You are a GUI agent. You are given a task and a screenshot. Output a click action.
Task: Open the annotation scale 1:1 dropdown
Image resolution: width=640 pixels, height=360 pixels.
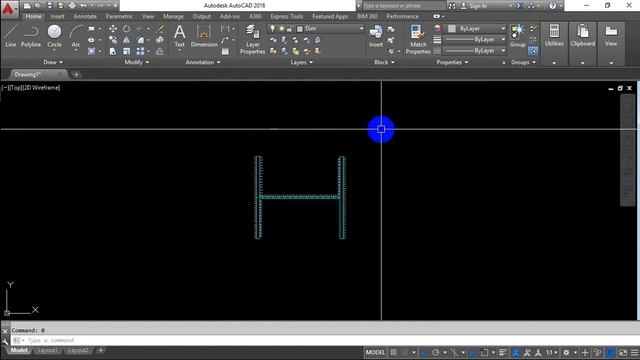[552, 352]
